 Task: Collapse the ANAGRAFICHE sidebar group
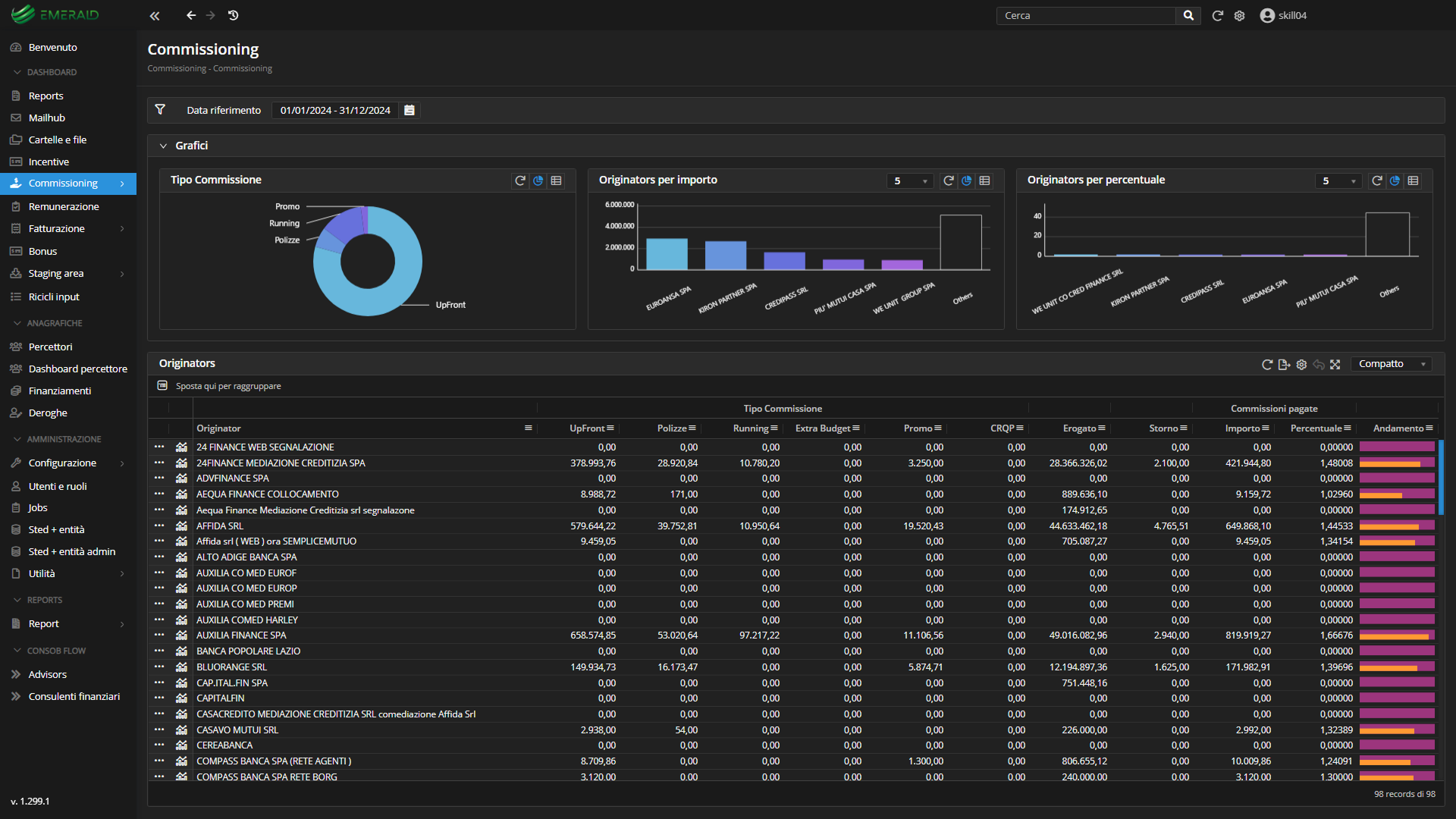pyautogui.click(x=17, y=323)
